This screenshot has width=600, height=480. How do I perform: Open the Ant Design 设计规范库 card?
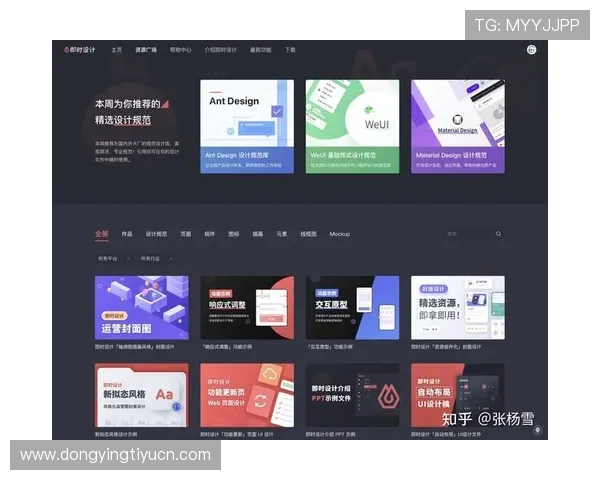click(x=247, y=127)
